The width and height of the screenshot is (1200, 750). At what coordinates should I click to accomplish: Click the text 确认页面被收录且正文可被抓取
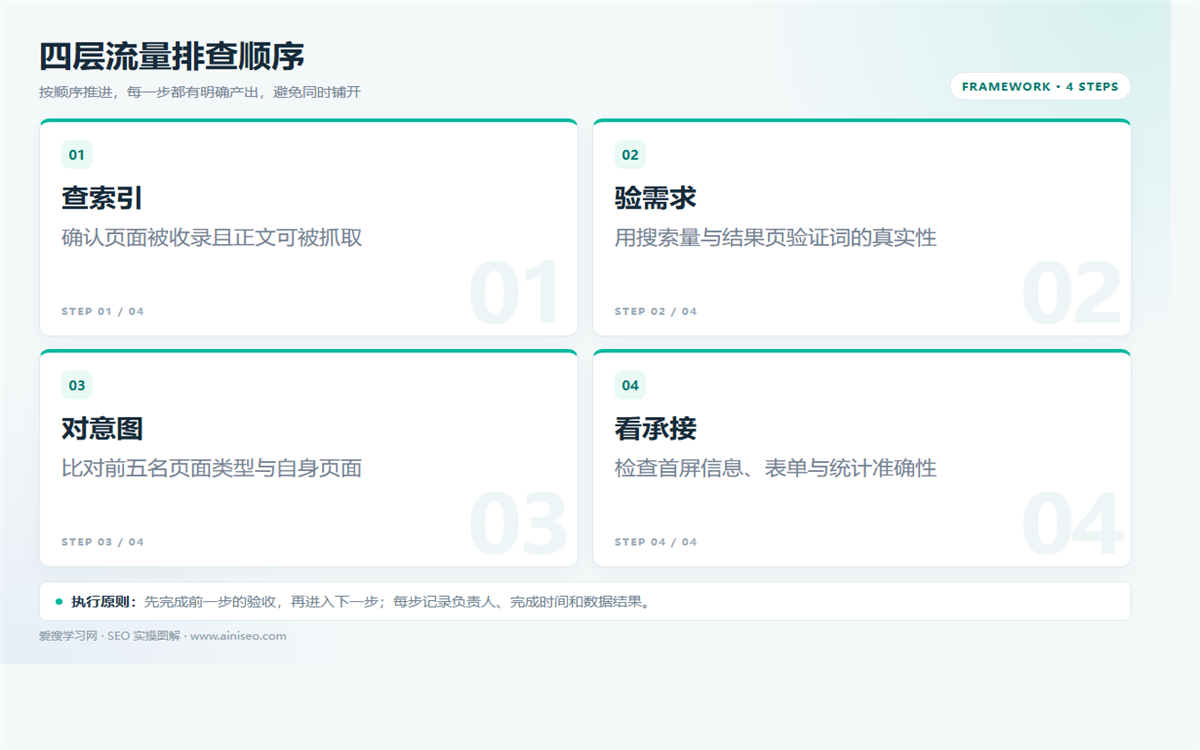[212, 238]
